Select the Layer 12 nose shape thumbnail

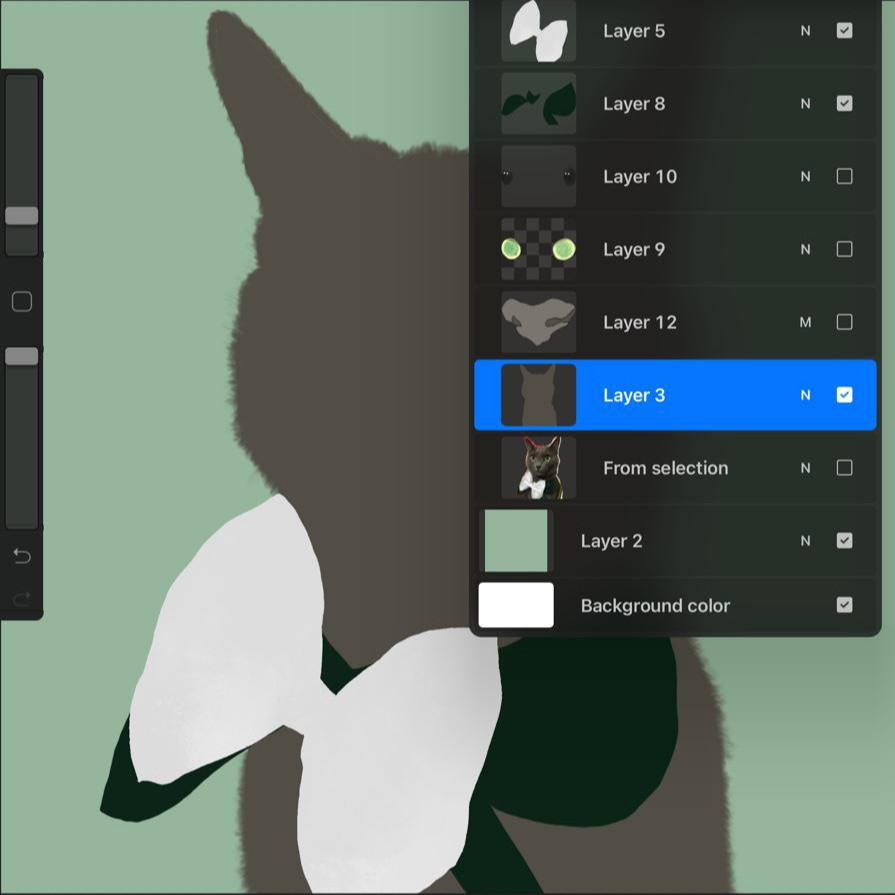(538, 322)
